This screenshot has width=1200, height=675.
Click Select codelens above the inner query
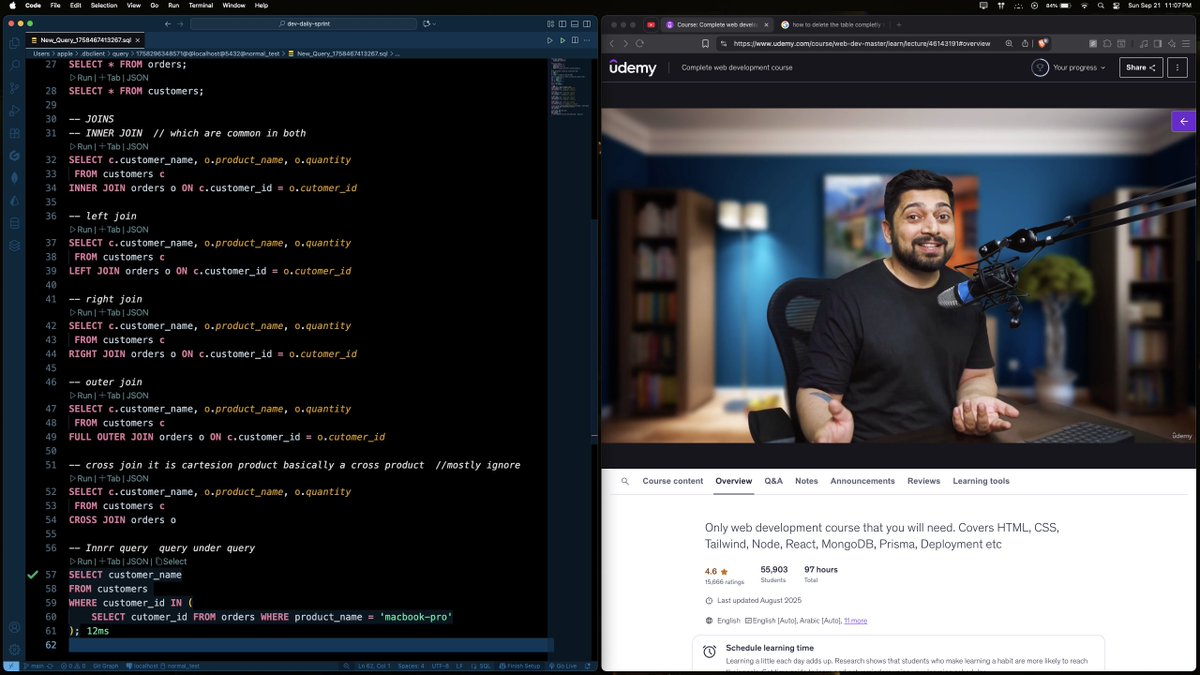tap(172, 562)
